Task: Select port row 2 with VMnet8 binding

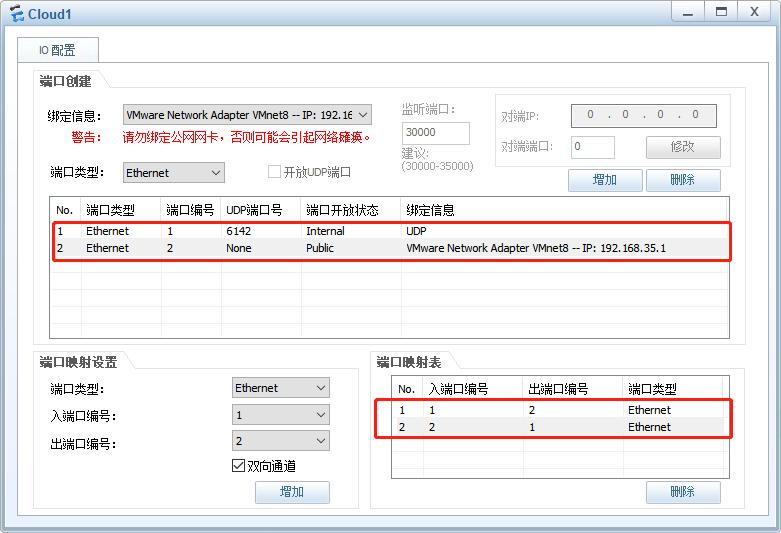Action: coord(390,248)
